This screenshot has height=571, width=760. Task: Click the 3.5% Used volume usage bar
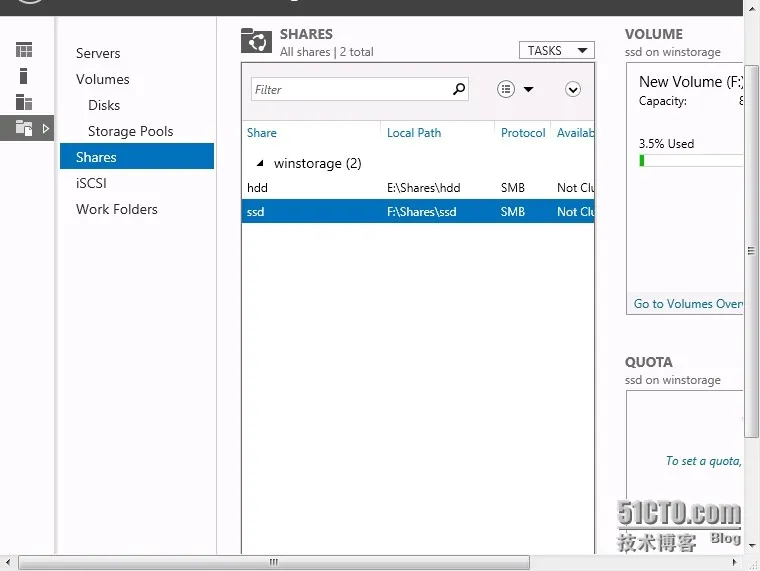[691, 161]
